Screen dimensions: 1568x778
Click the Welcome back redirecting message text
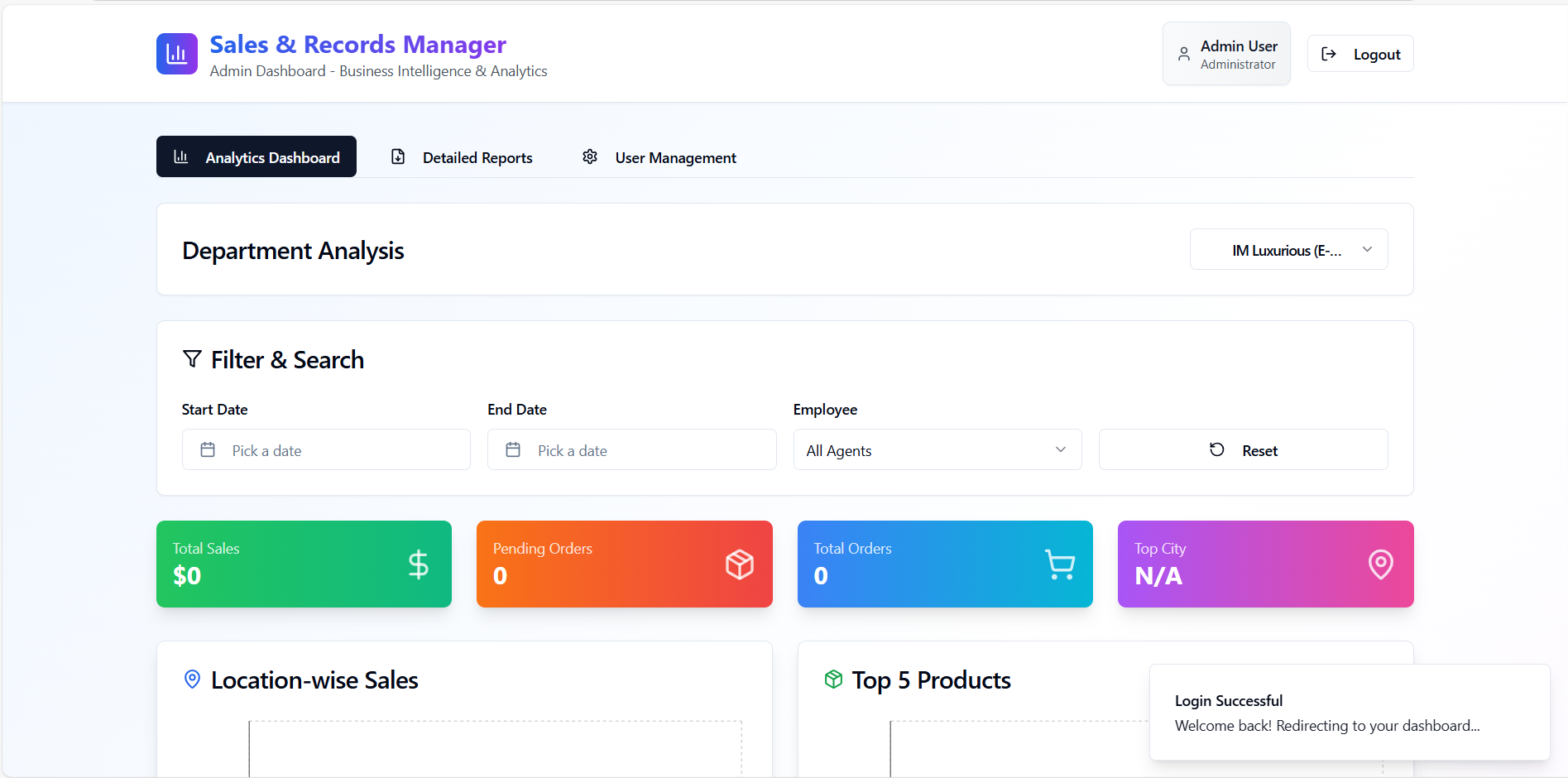[x=1327, y=726]
